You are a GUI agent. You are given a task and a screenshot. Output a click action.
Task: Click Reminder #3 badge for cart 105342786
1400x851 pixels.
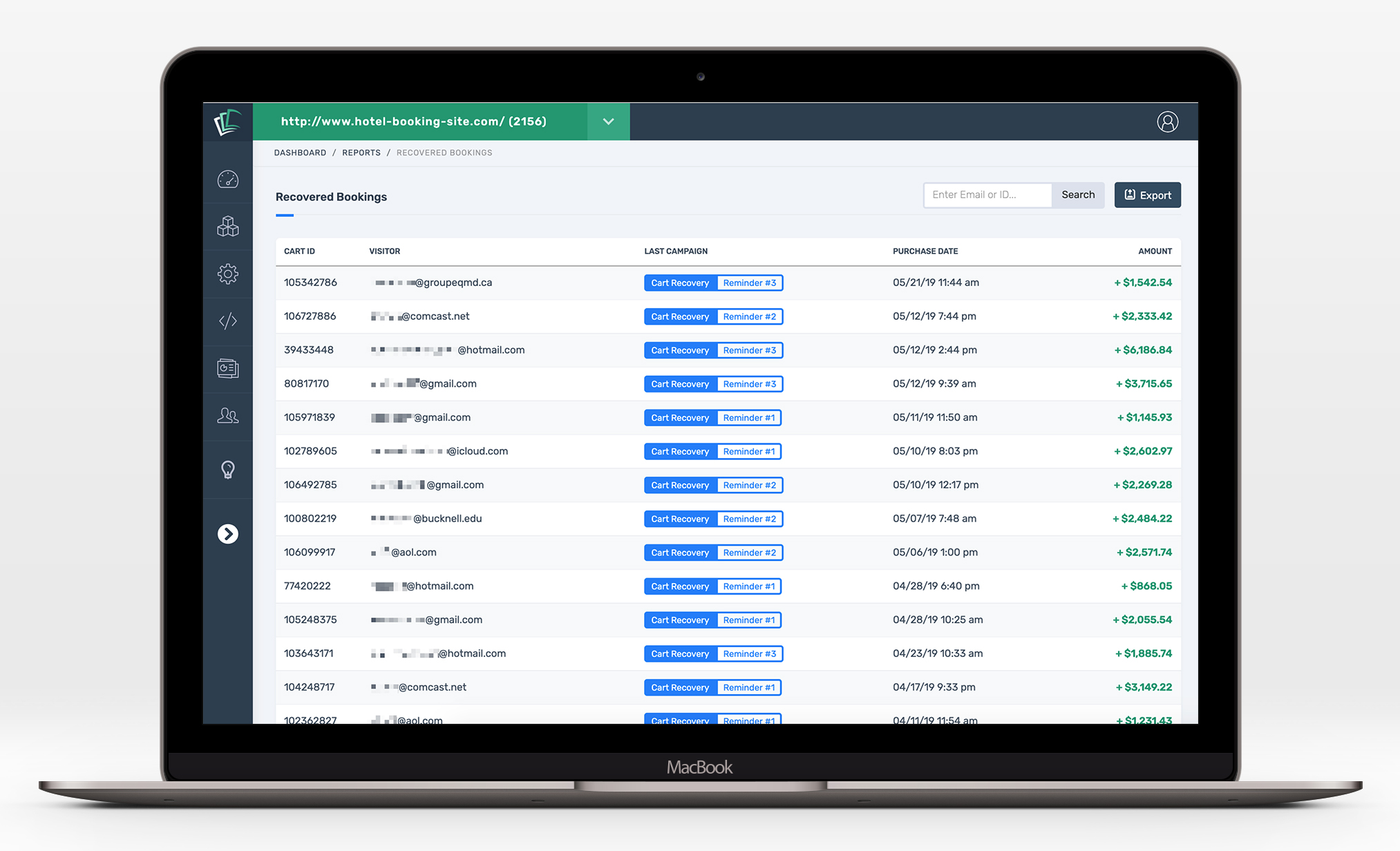[x=749, y=283]
